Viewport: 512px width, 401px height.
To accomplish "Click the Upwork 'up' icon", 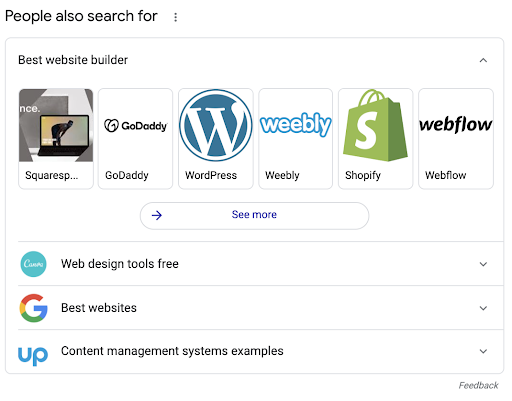I will tap(33, 356).
